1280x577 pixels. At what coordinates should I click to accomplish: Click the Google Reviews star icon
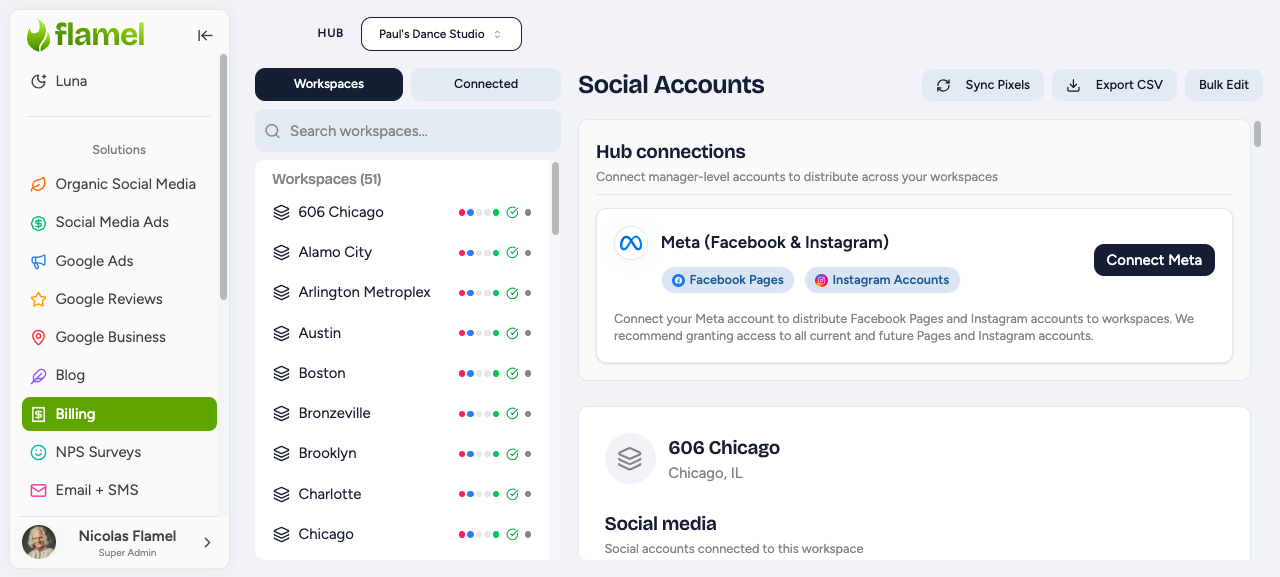[x=38, y=299]
